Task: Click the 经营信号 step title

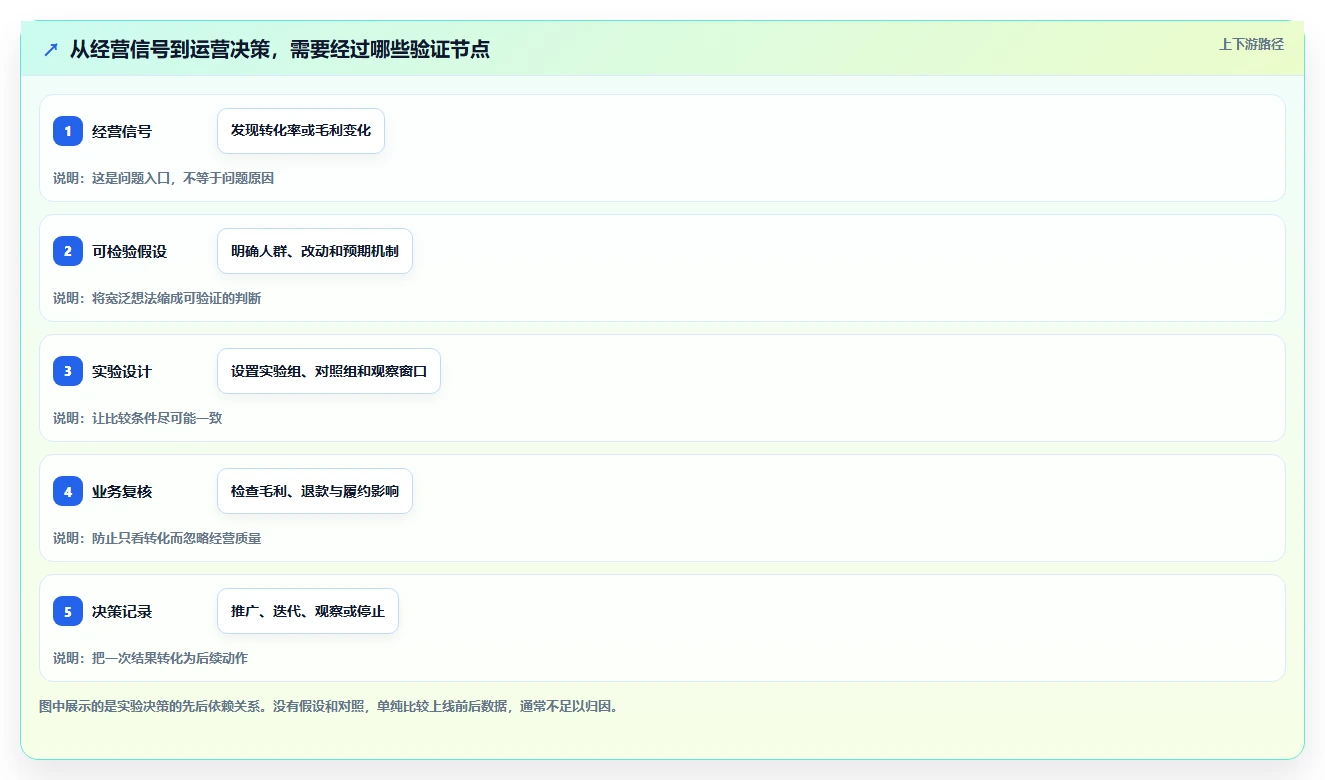Action: (122, 131)
